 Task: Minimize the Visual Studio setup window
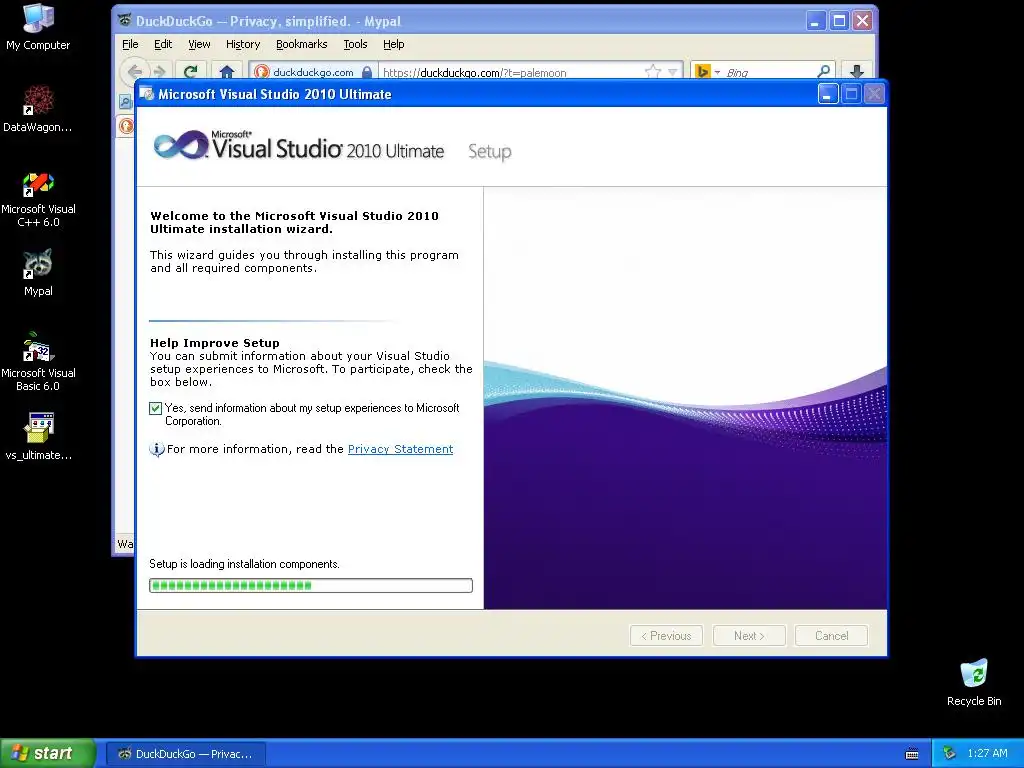tap(827, 94)
